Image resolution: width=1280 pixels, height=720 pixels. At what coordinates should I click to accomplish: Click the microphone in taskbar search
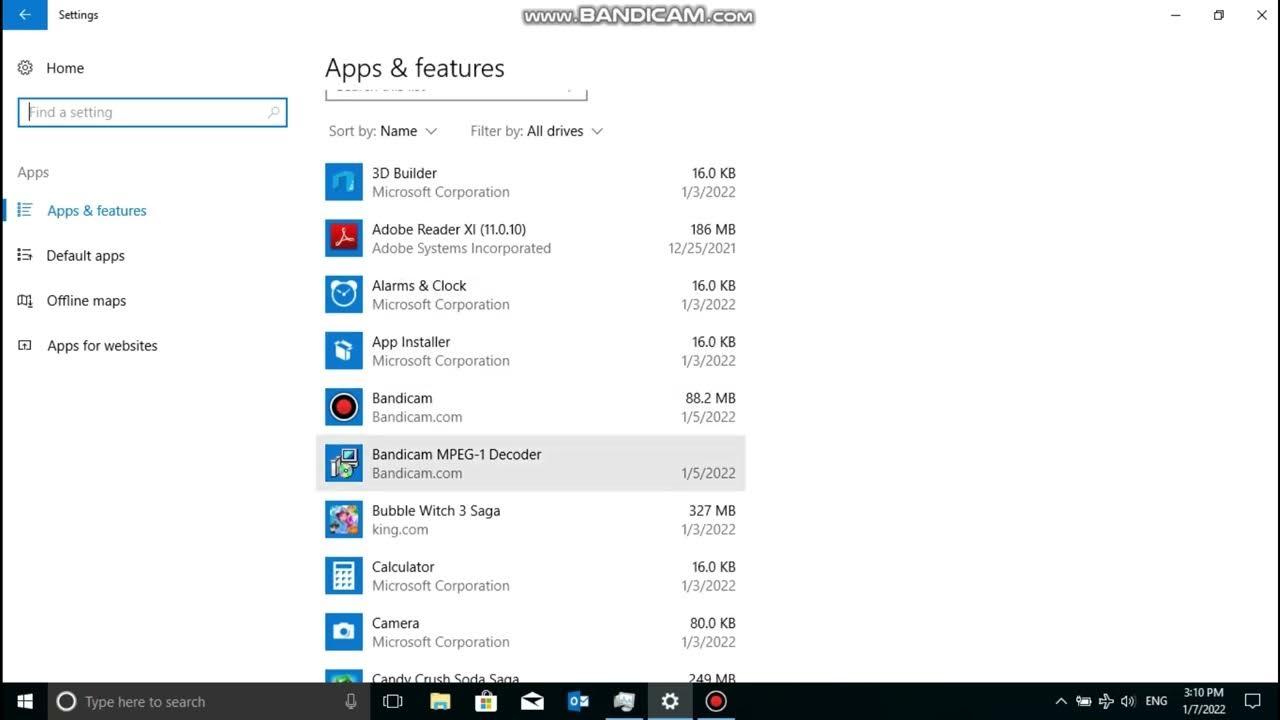[x=351, y=701]
